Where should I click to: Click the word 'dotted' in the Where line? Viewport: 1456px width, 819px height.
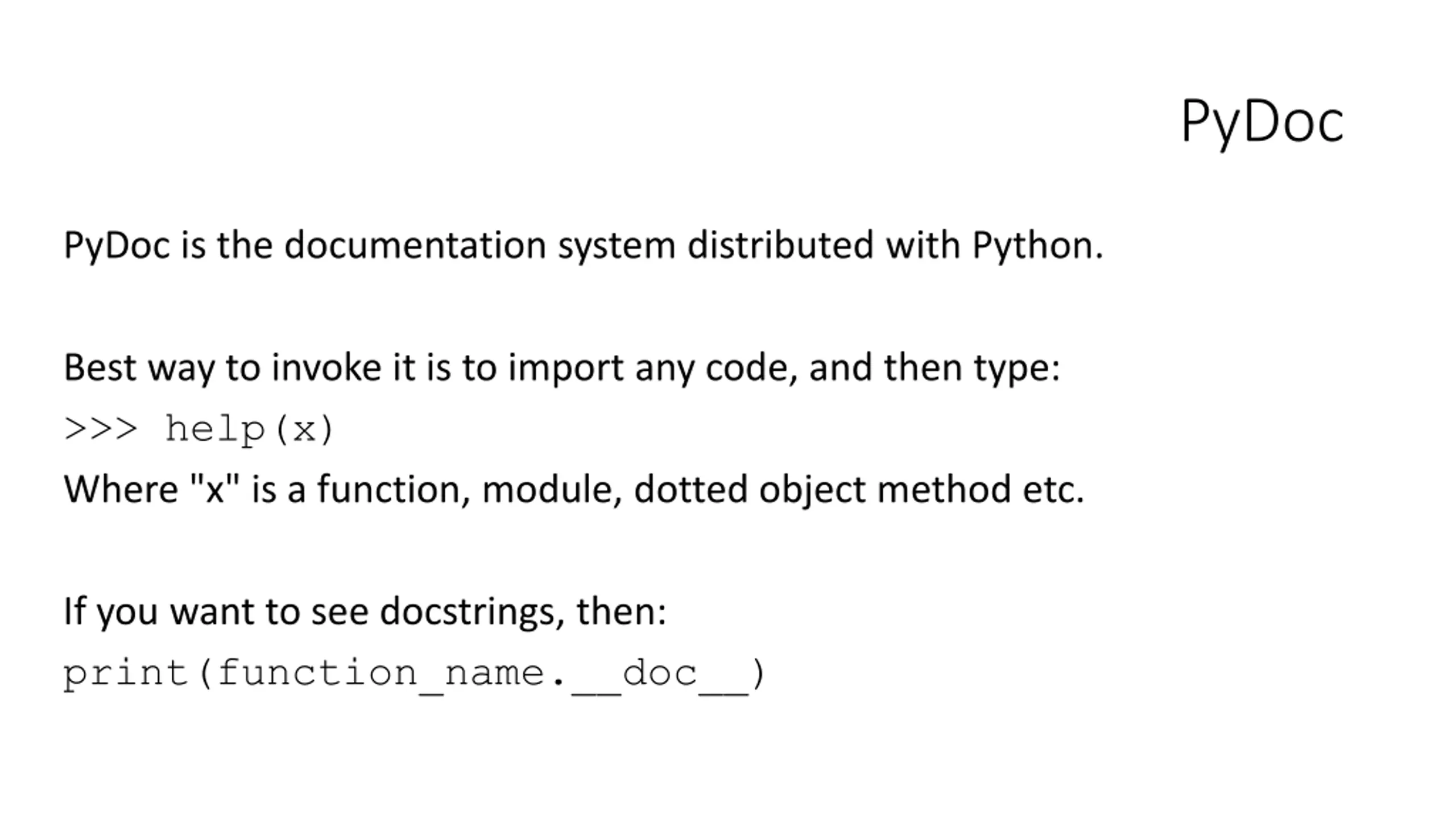pos(690,489)
